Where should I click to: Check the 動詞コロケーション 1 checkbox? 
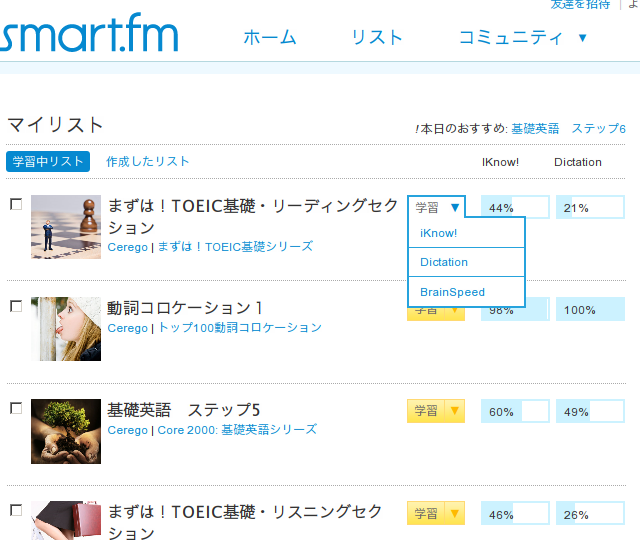click(16, 306)
